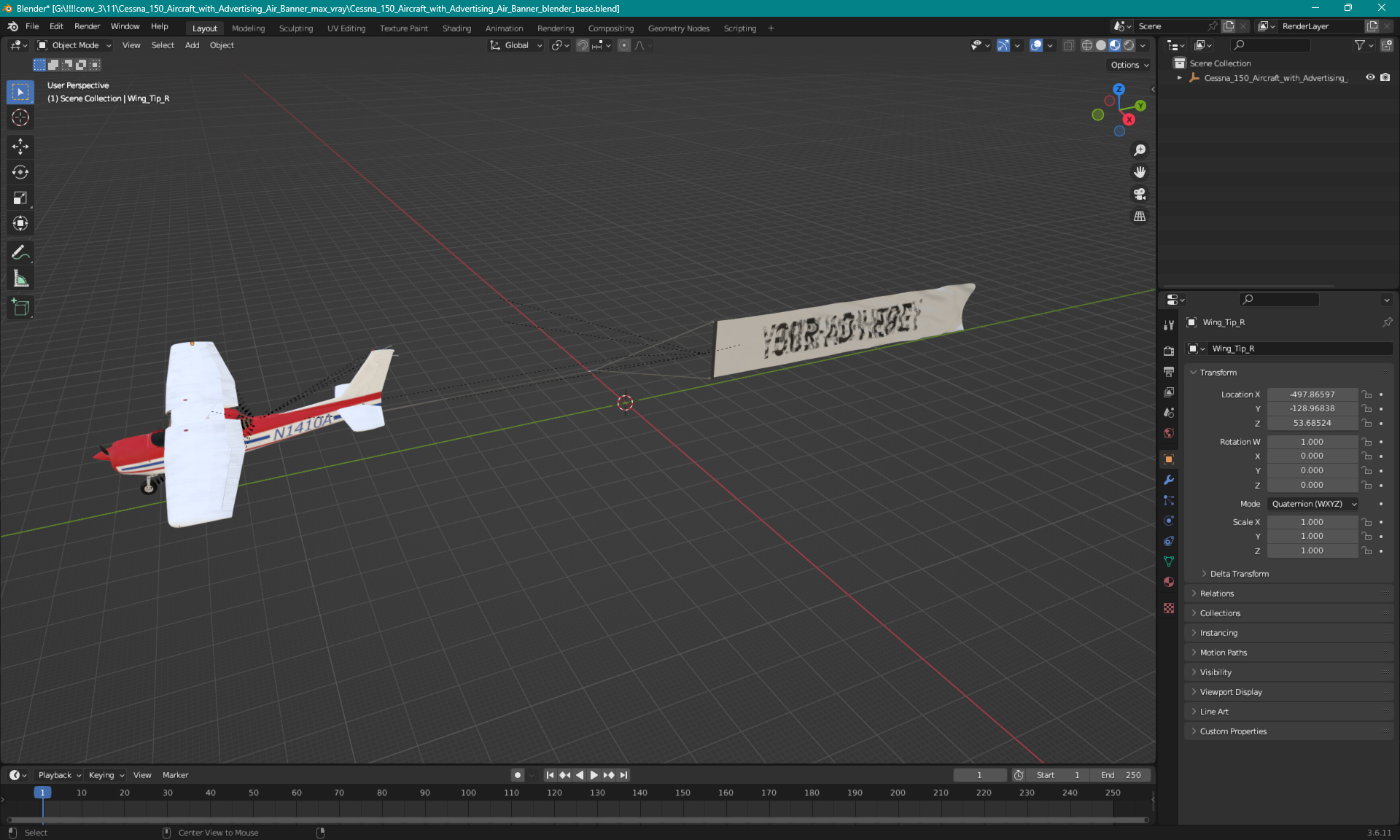Open the Particles properties tab
This screenshot has width=1400, height=840.
1169,500
